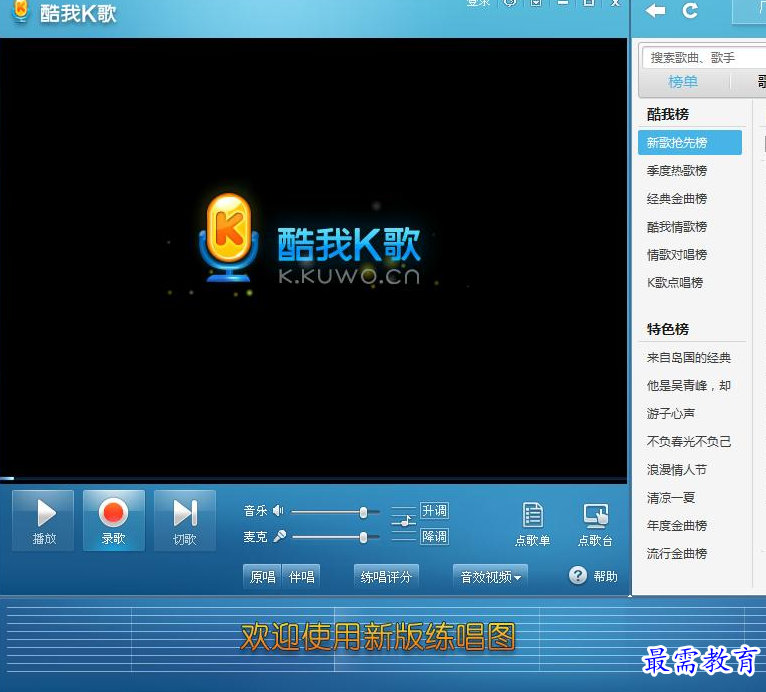Open 练唱评分 practice scoring
The image size is (766, 692).
pos(386,577)
